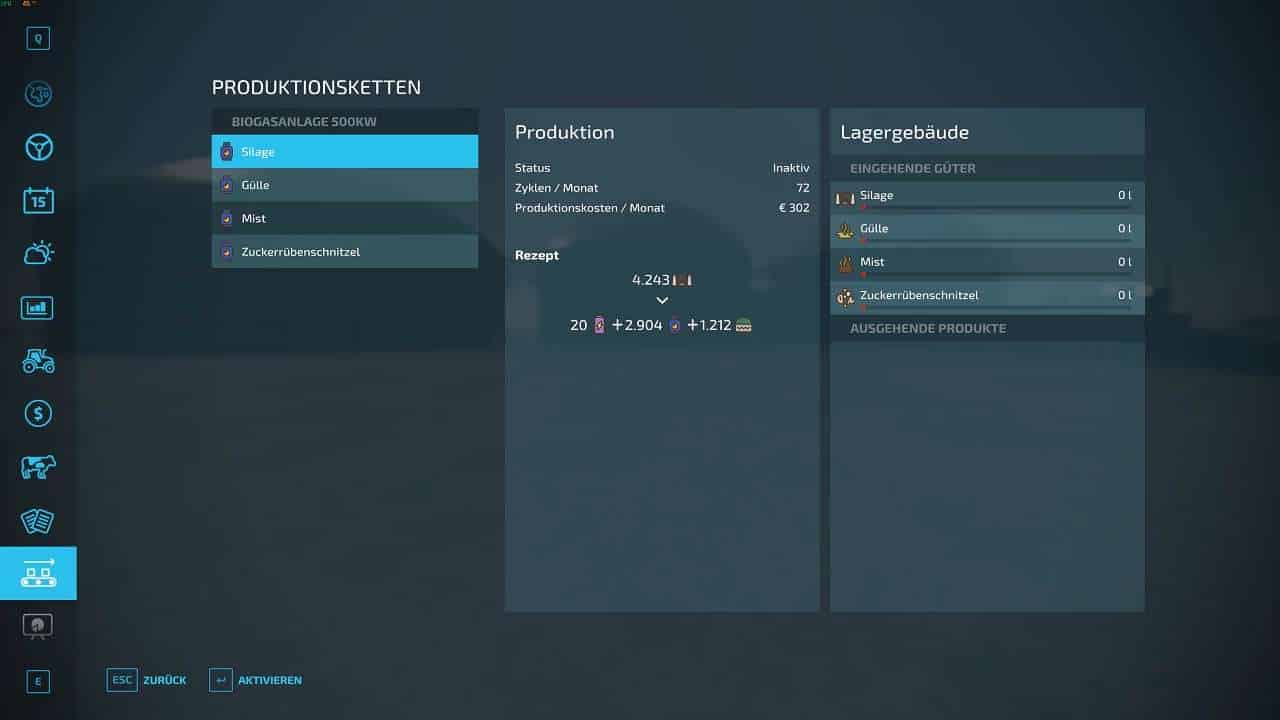Click the Silage fill level bar in Lagergebäude
This screenshot has width=1280, height=720.
pos(995,207)
